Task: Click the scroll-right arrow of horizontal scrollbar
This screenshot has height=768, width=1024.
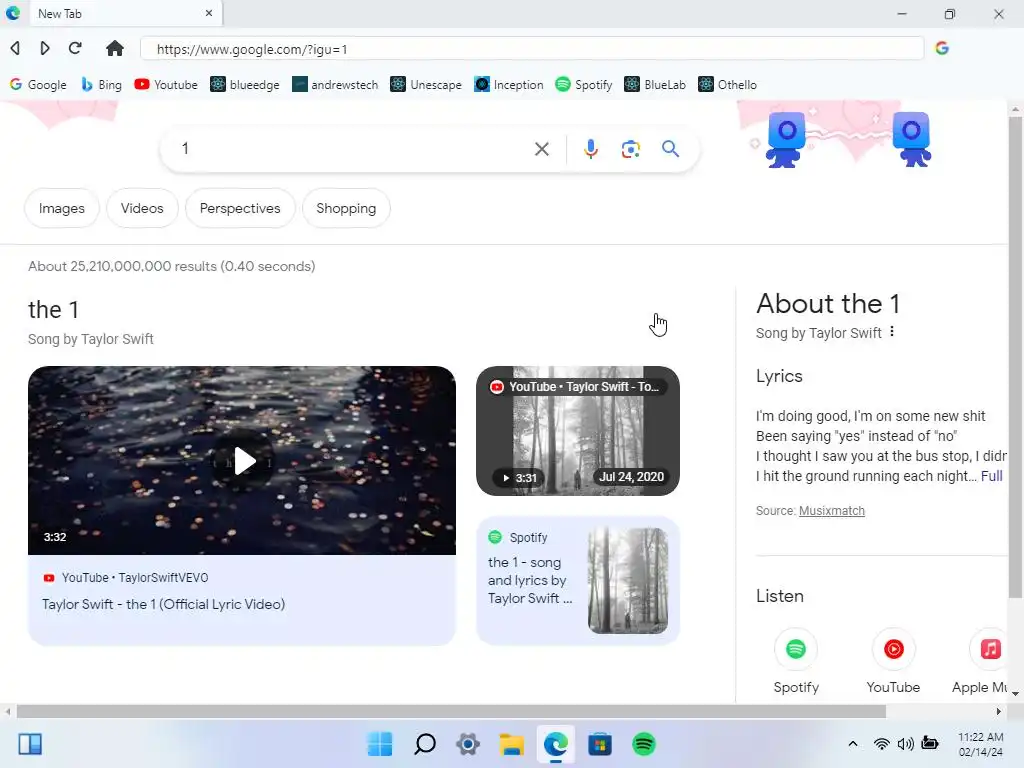Action: click(x=999, y=711)
